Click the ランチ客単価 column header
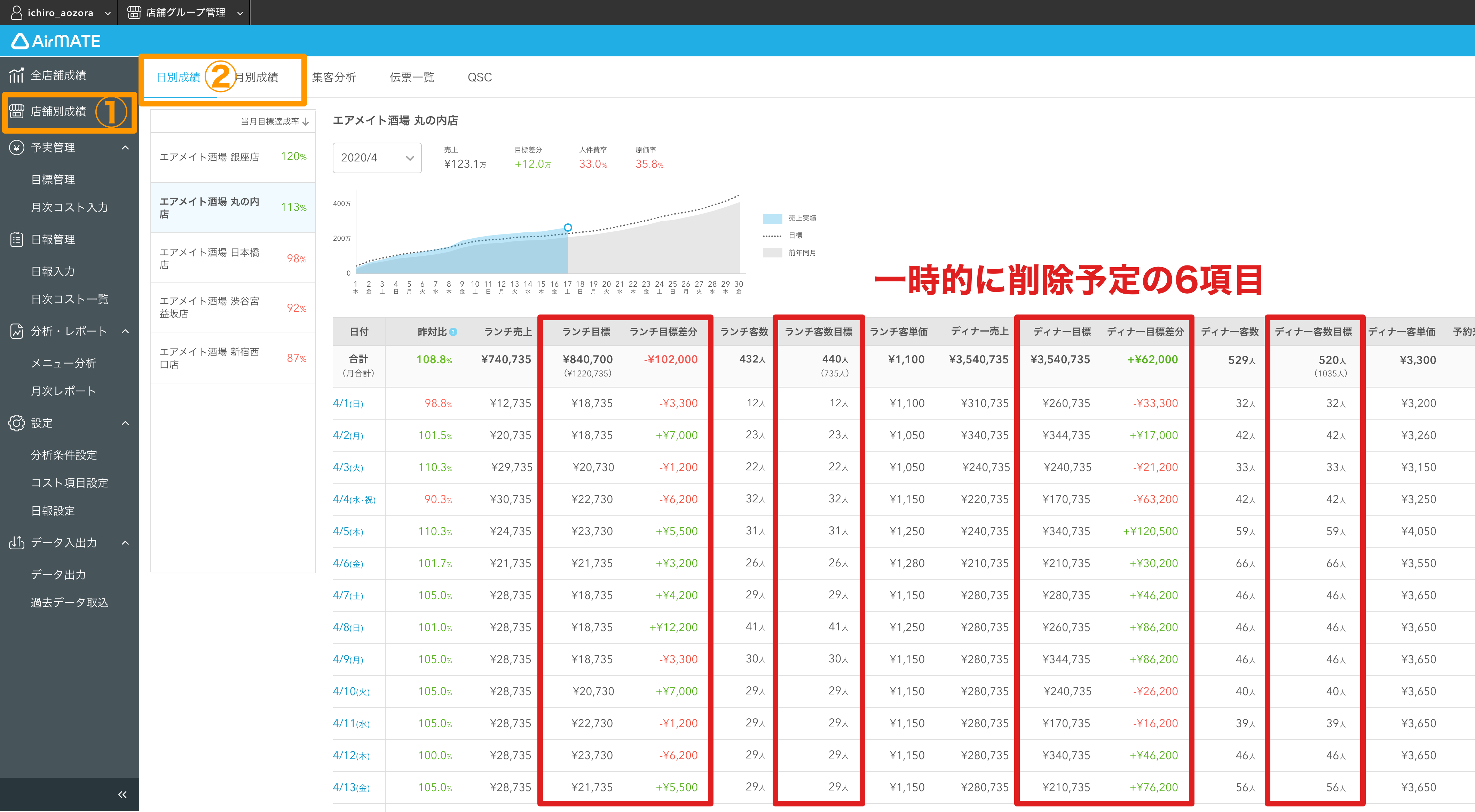Screen dimensions: 1475x812 coord(898,332)
